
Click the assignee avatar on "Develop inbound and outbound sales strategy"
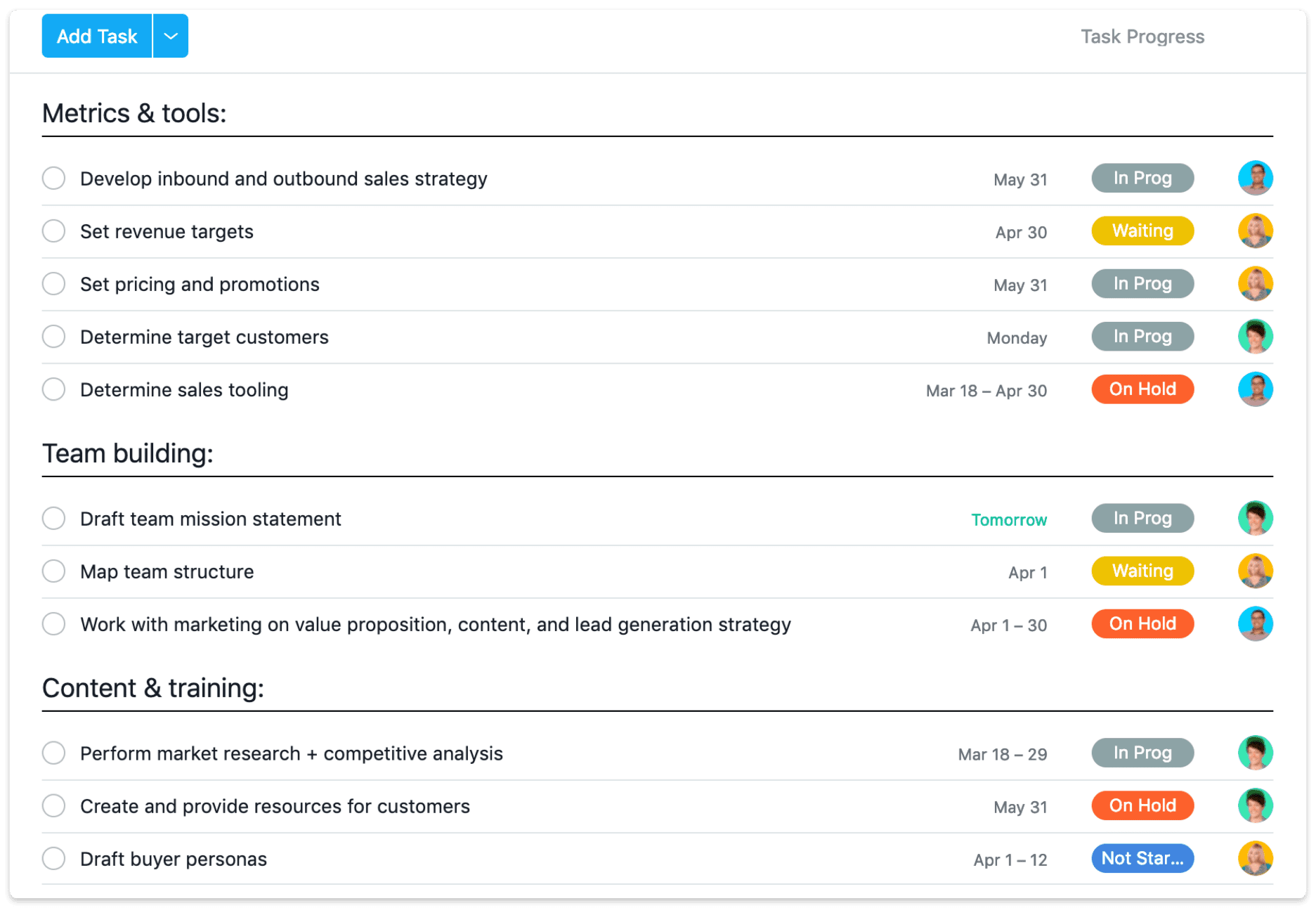[1256, 178]
